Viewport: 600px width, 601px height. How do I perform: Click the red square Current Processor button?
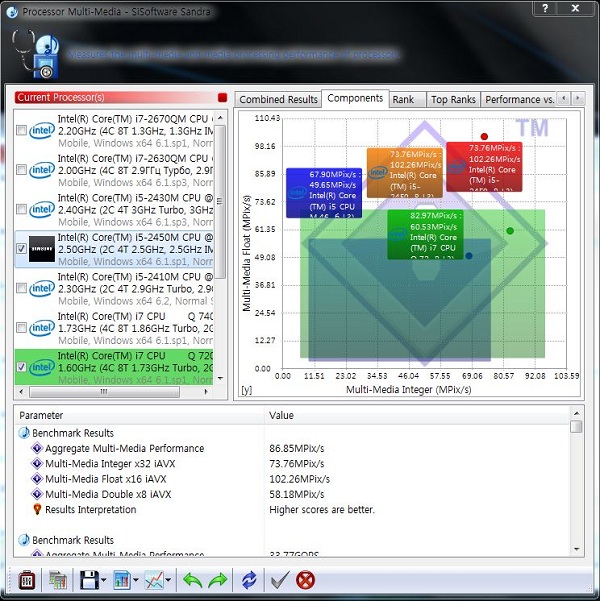click(222, 97)
